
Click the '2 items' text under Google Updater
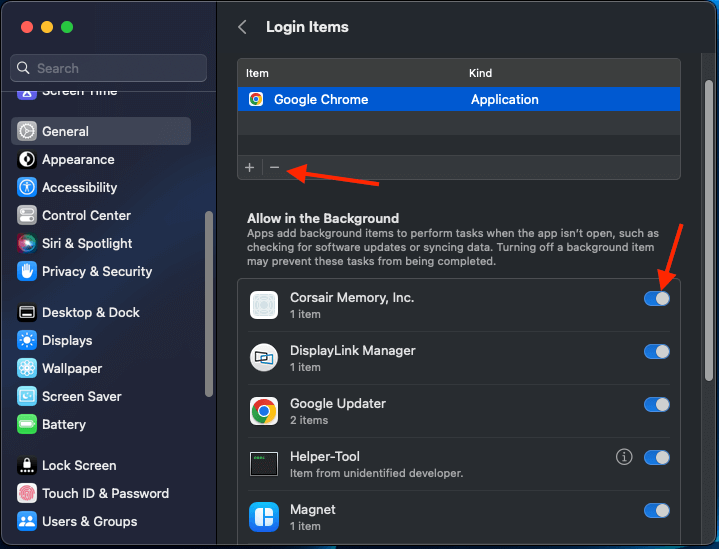tap(309, 420)
